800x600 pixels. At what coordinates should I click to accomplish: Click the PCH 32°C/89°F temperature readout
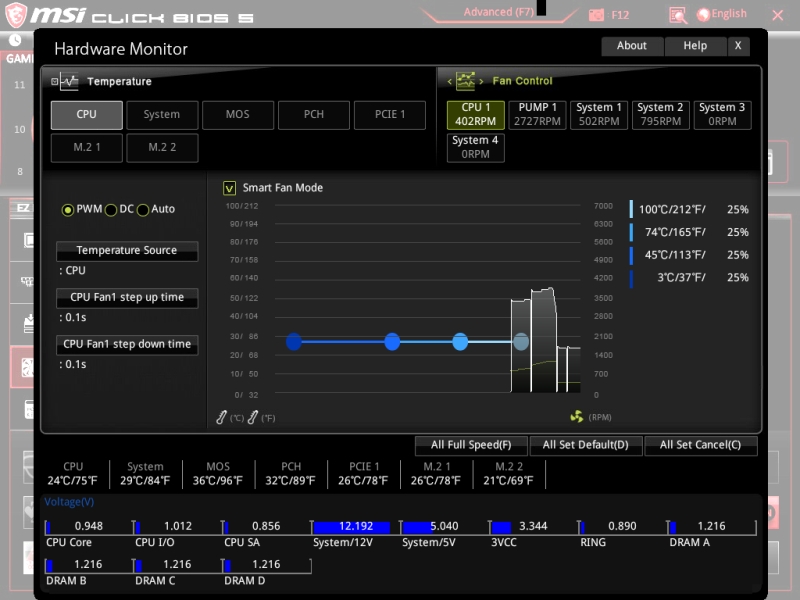(290, 474)
